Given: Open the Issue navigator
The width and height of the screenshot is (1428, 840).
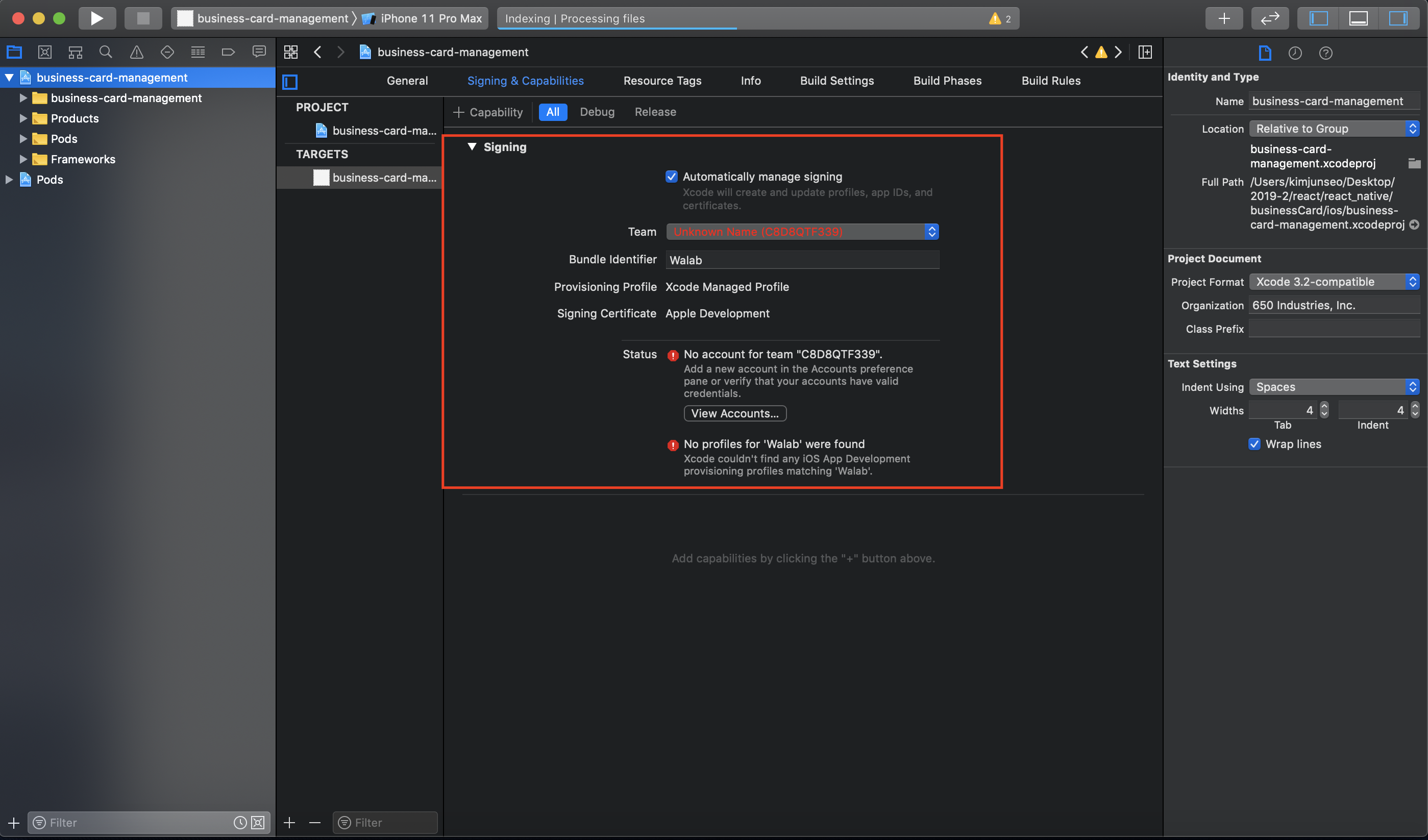Looking at the screenshot, I should click(x=136, y=52).
